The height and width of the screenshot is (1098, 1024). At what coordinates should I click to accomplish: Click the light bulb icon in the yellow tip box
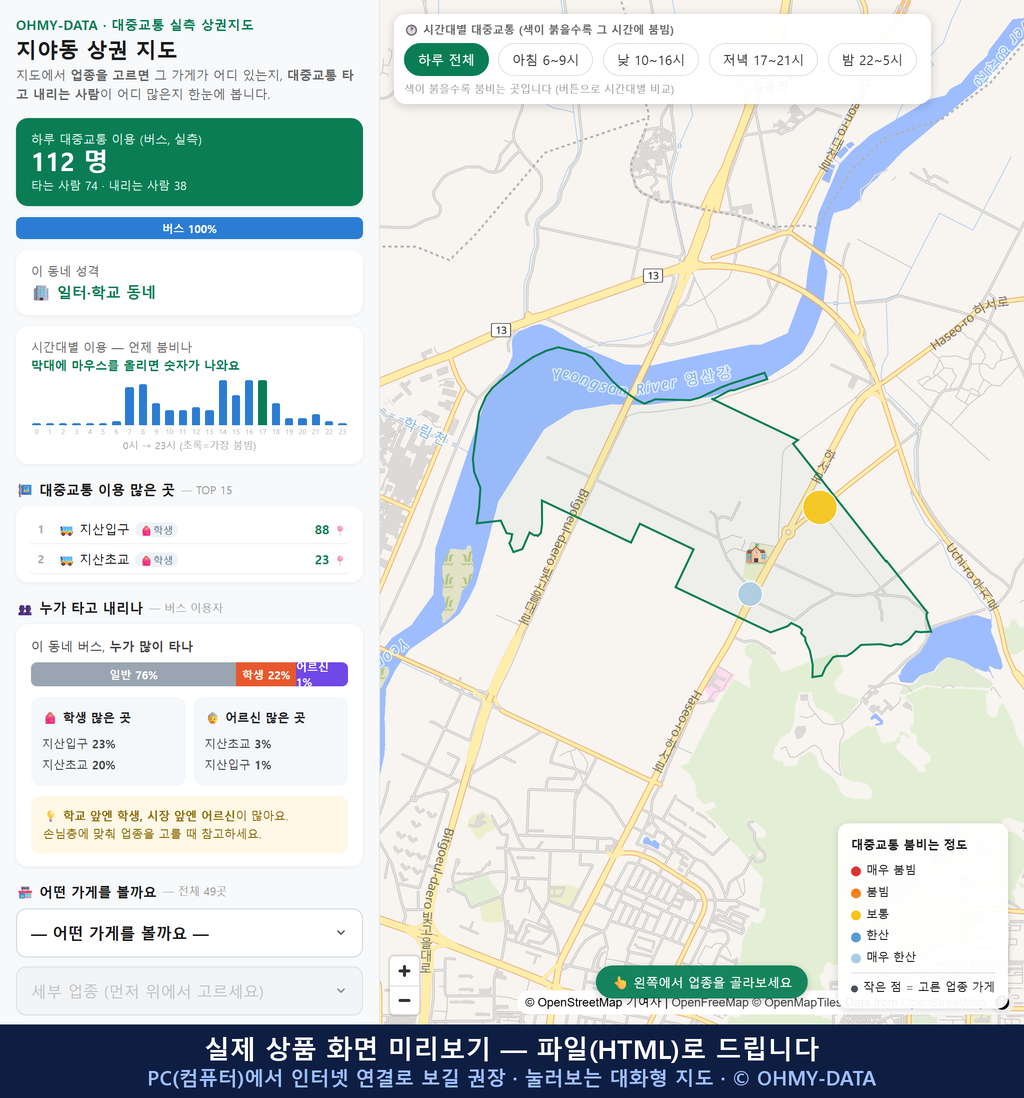[x=50, y=816]
